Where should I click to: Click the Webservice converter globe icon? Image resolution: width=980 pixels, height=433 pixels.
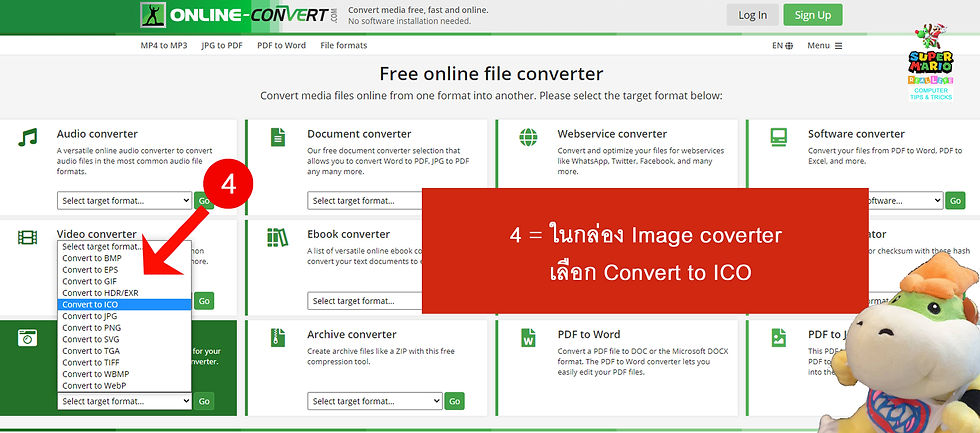(528, 137)
